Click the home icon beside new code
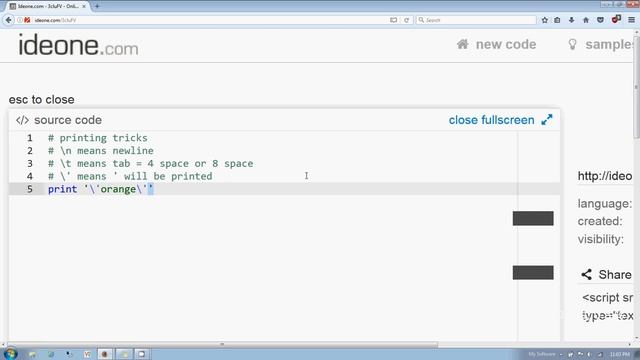The height and width of the screenshot is (360, 640). point(462,44)
